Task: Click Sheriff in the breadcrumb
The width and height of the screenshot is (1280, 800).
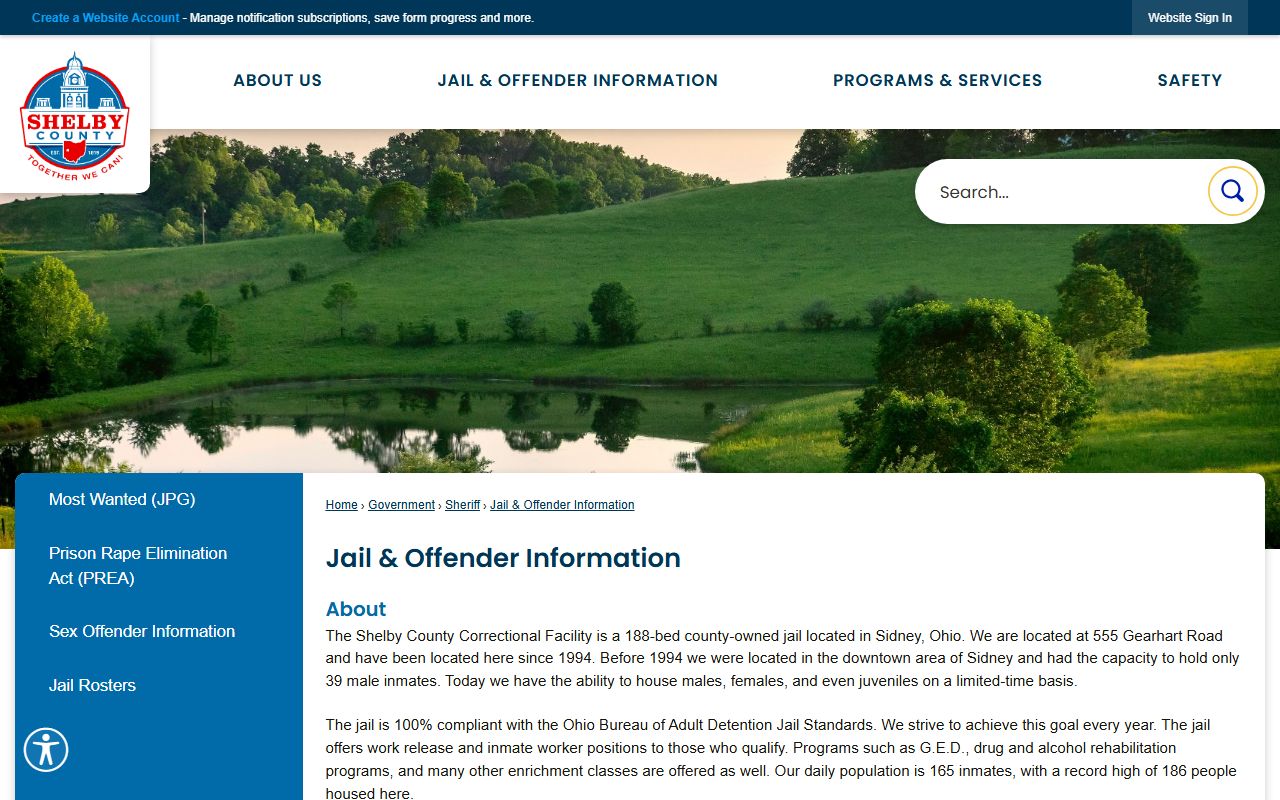Action: pyautogui.click(x=462, y=505)
